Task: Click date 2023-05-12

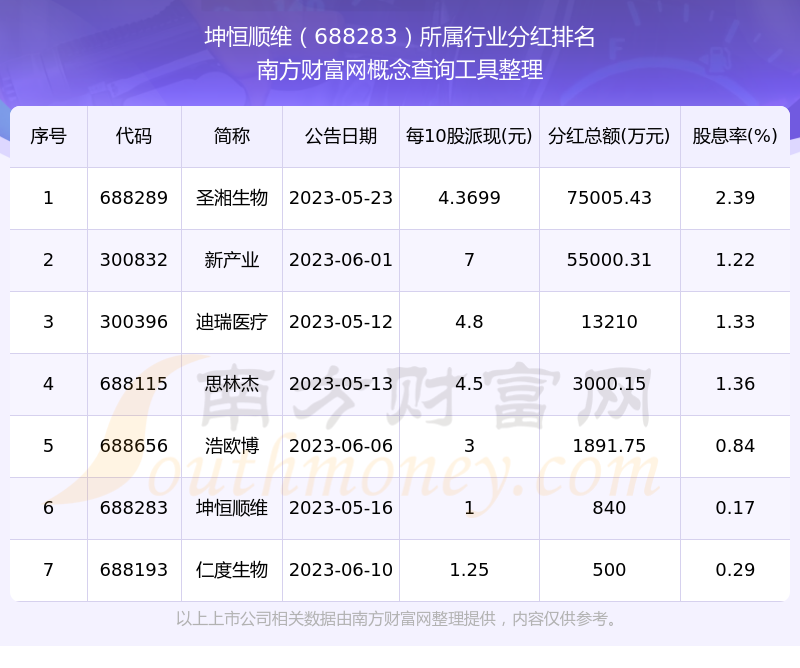Action: tap(341, 322)
